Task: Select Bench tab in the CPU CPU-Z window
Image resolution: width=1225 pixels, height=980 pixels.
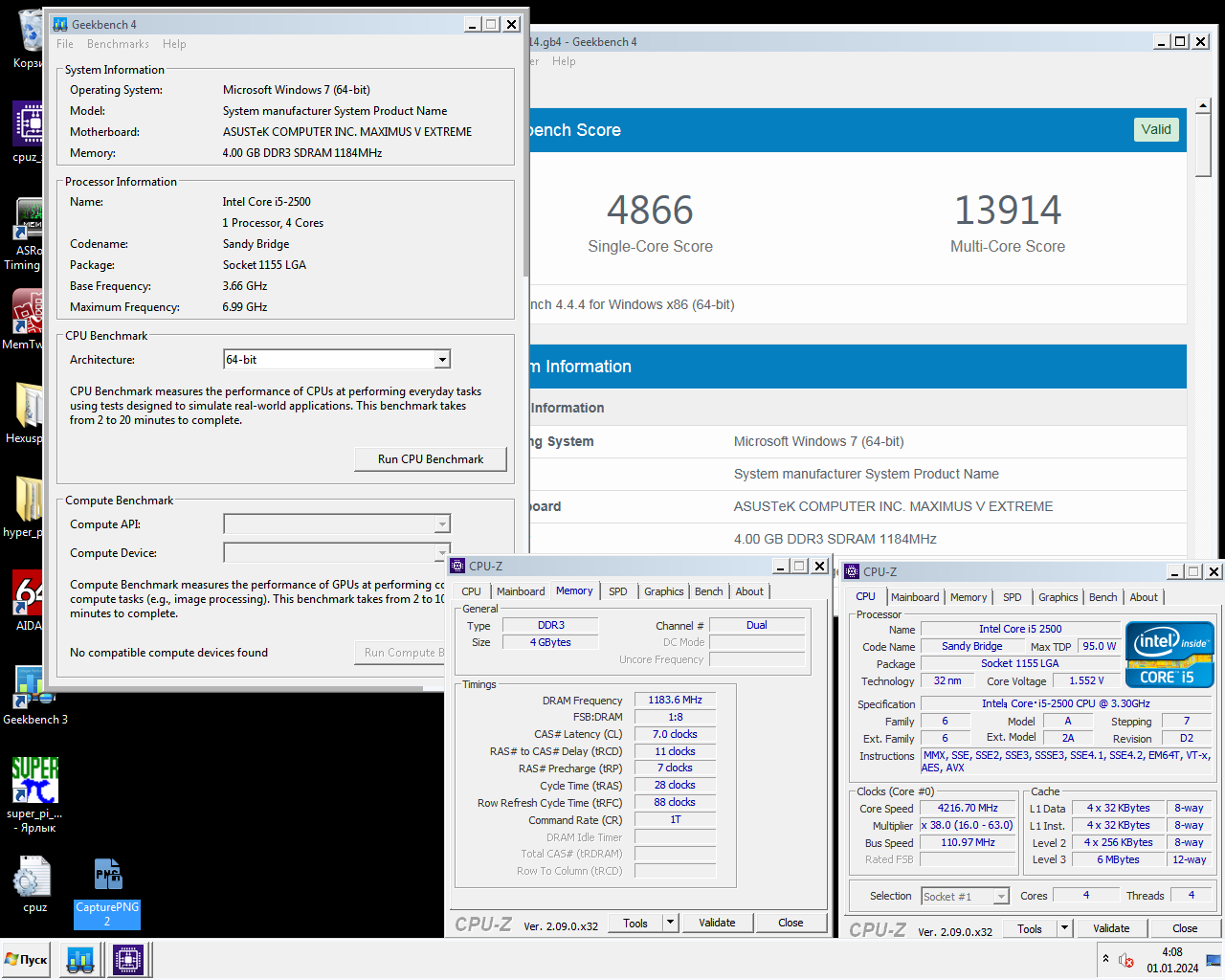Action: 1103,597
